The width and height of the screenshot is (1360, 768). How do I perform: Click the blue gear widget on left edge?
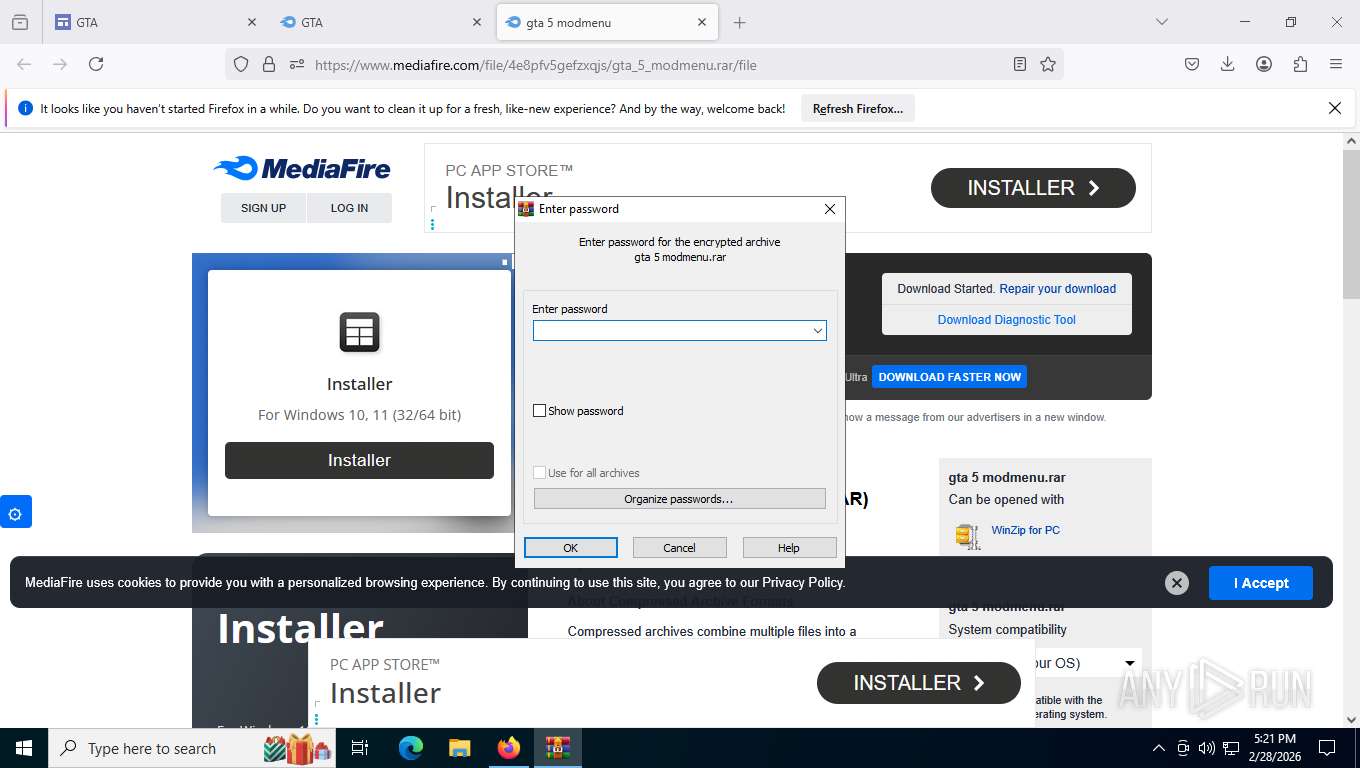point(15,512)
